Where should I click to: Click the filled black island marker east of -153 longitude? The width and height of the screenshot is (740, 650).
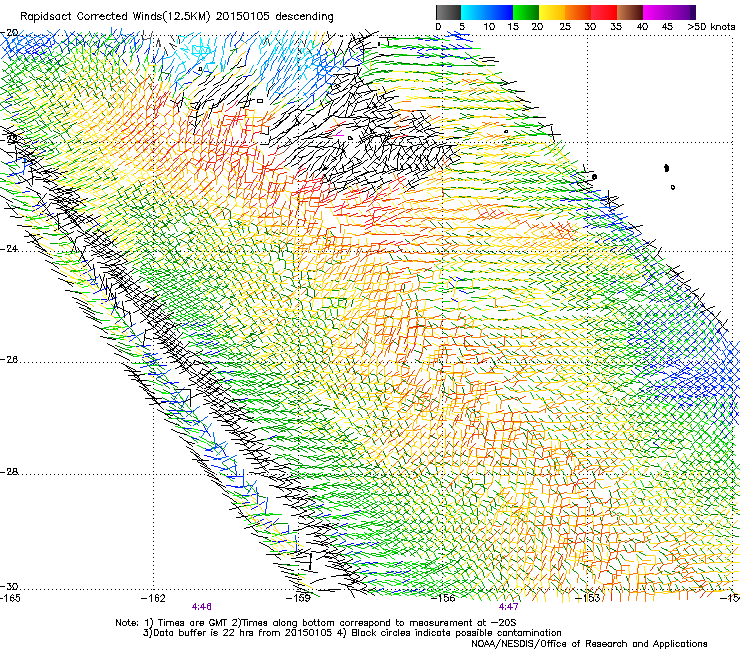coord(666,168)
